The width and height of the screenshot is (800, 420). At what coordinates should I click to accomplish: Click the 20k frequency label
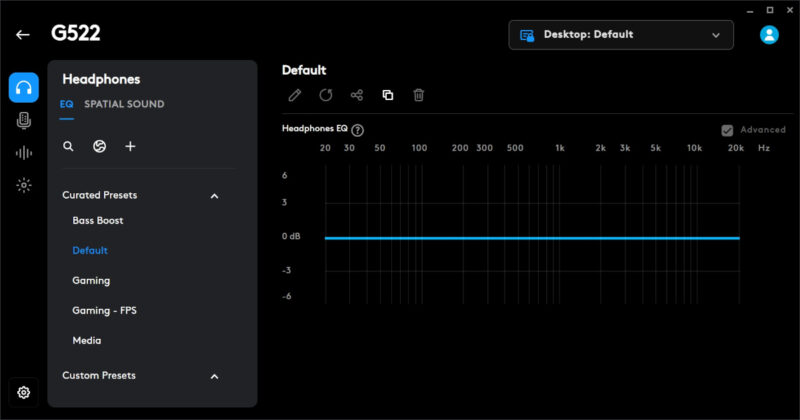pos(736,148)
